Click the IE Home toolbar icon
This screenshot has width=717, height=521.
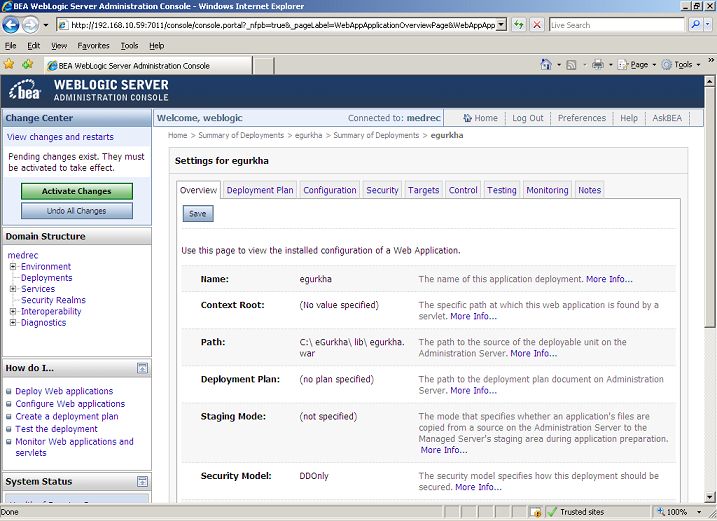[x=546, y=64]
